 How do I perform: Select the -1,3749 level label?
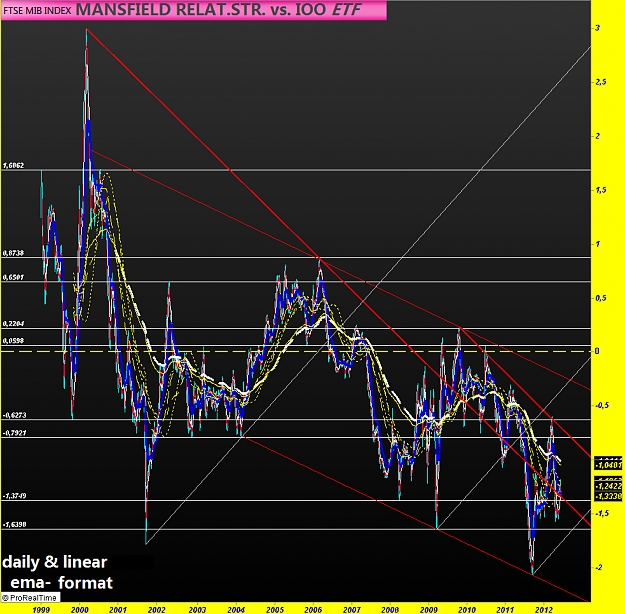[x=14, y=496]
